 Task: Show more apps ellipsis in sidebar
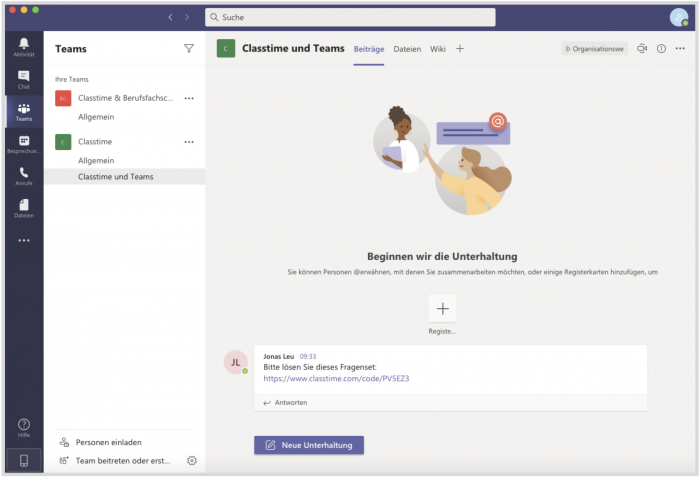tap(24, 241)
